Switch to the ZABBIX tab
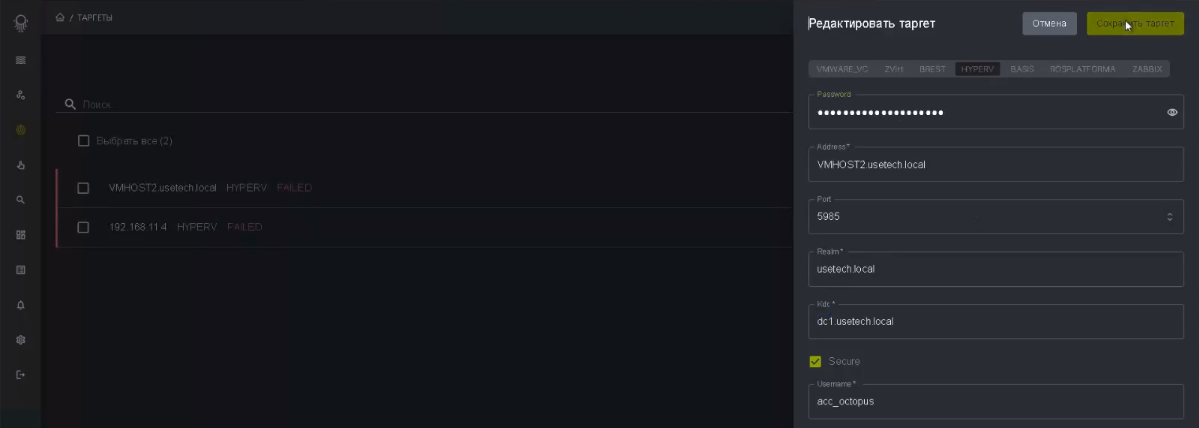The height and width of the screenshot is (428, 1199). click(1146, 69)
